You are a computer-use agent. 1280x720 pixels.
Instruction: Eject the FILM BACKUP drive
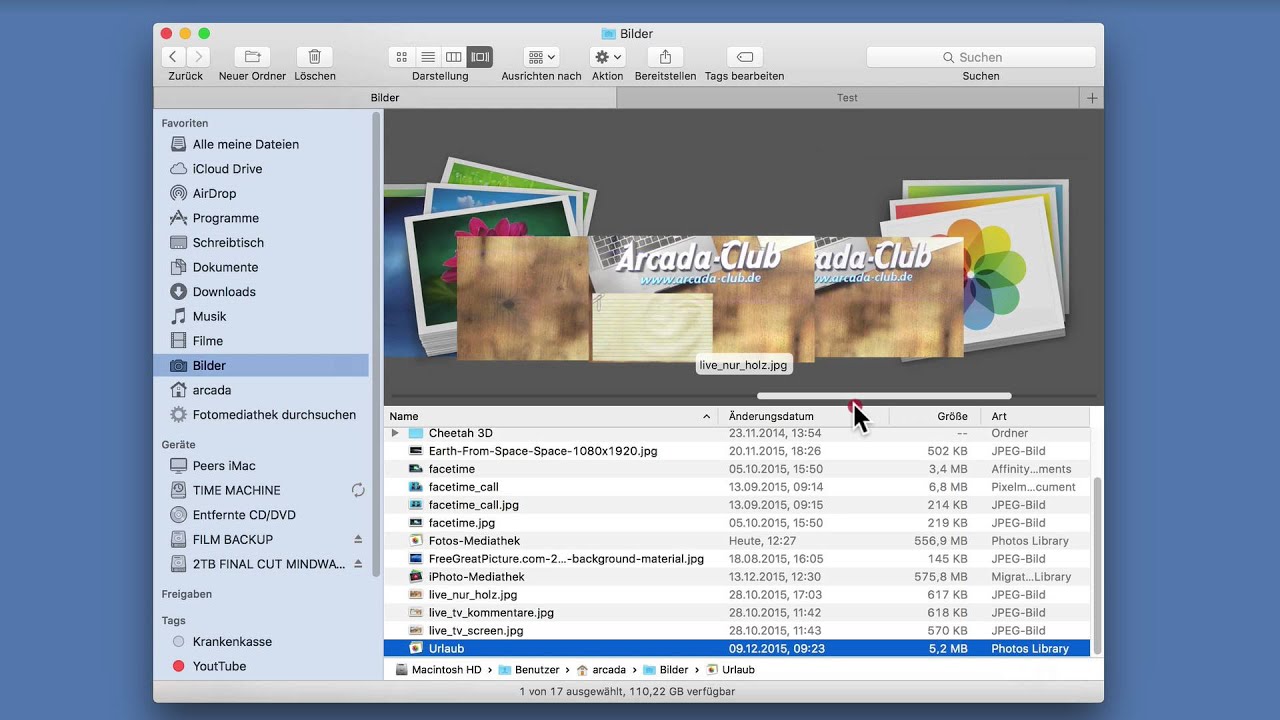tap(358, 539)
